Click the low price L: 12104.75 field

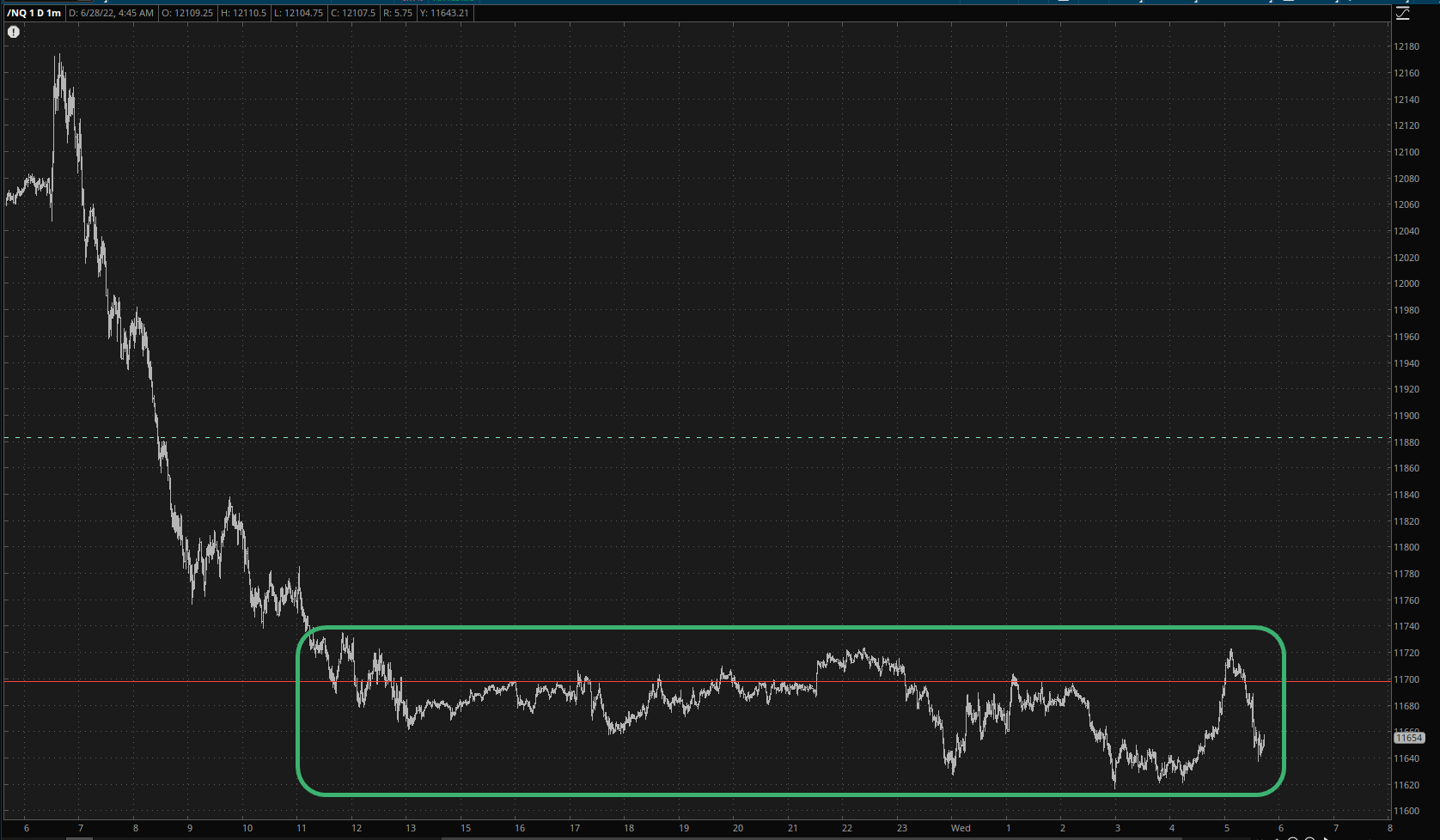pyautogui.click(x=298, y=13)
